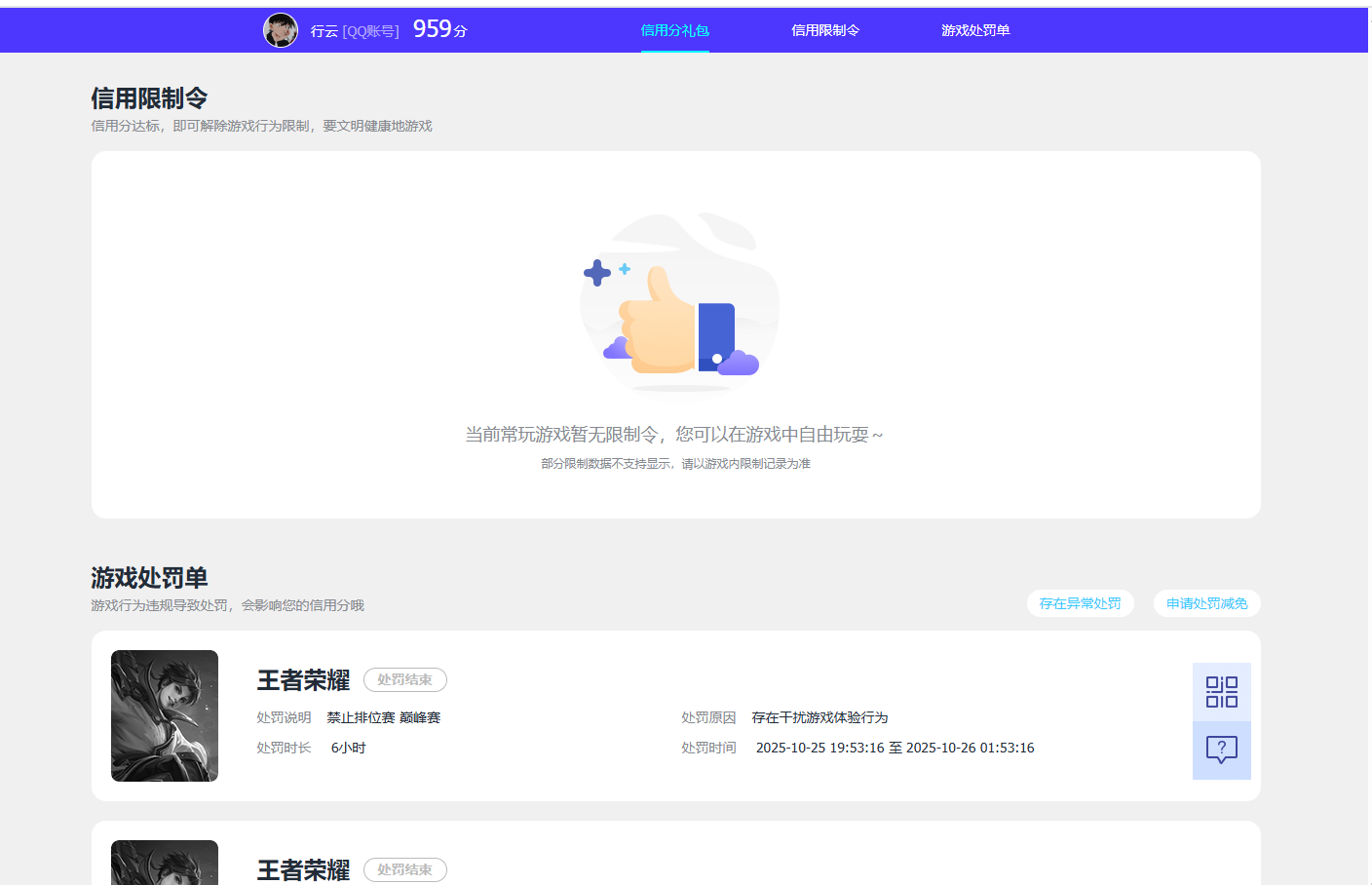Click the 禁止排位赛 巅峰赛 punishment description
Image resolution: width=1372 pixels, height=885 pixels.
click(386, 716)
